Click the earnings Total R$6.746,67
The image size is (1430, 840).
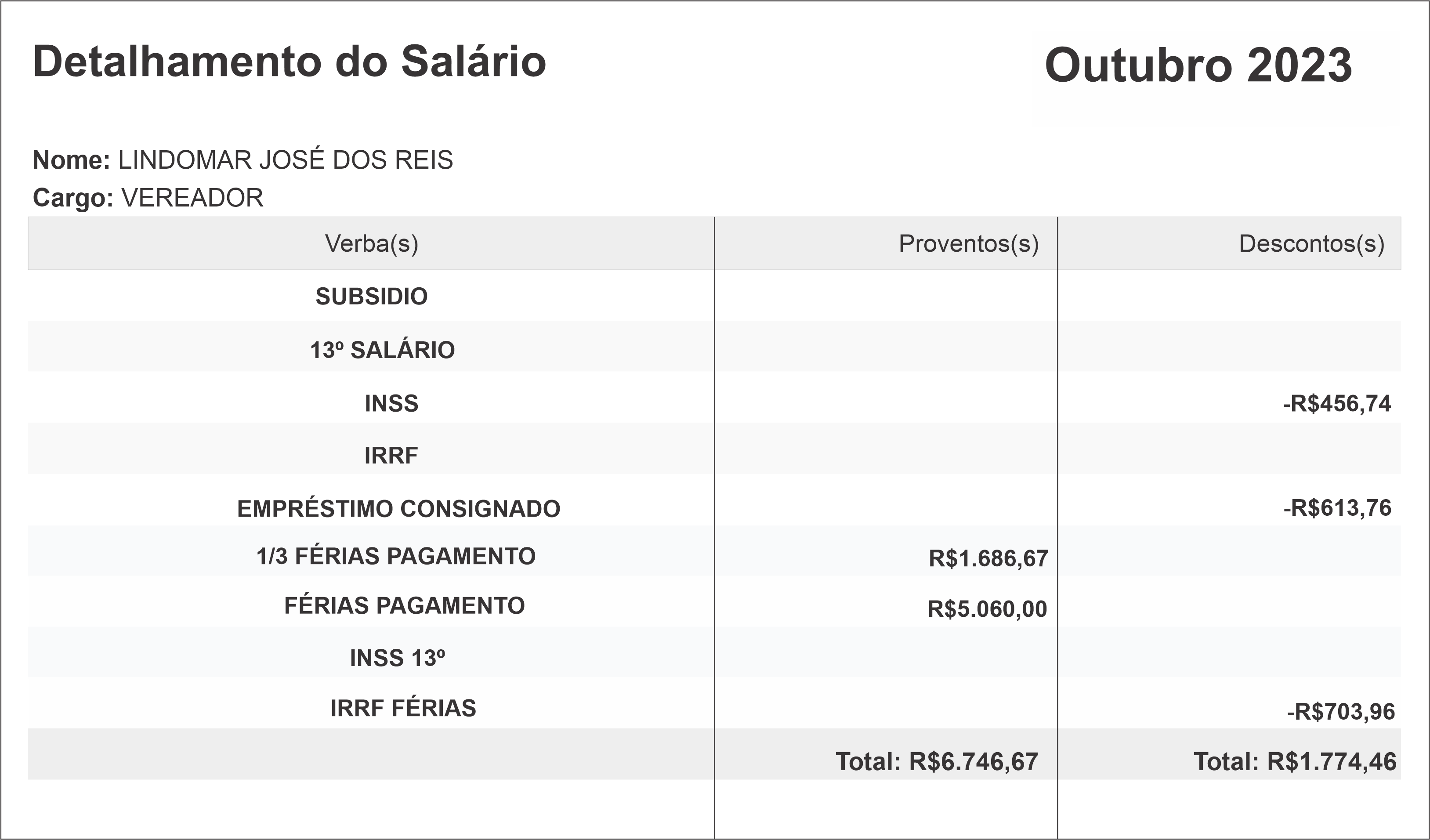[x=936, y=762]
